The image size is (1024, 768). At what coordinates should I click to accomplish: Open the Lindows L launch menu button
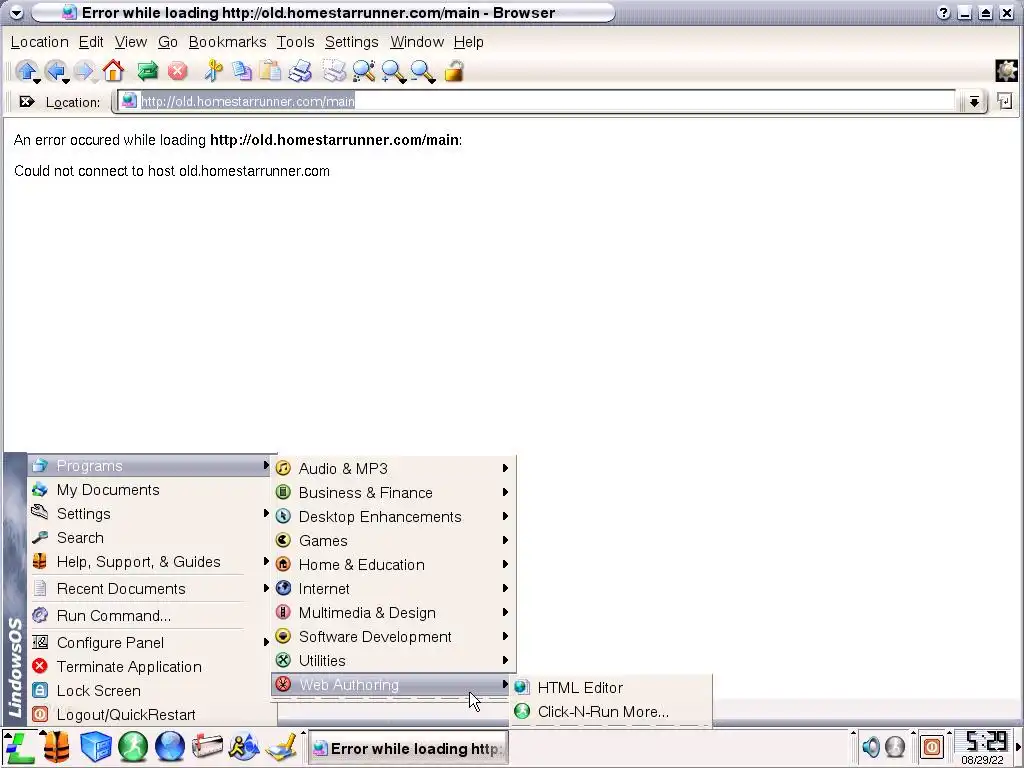pyautogui.click(x=19, y=747)
